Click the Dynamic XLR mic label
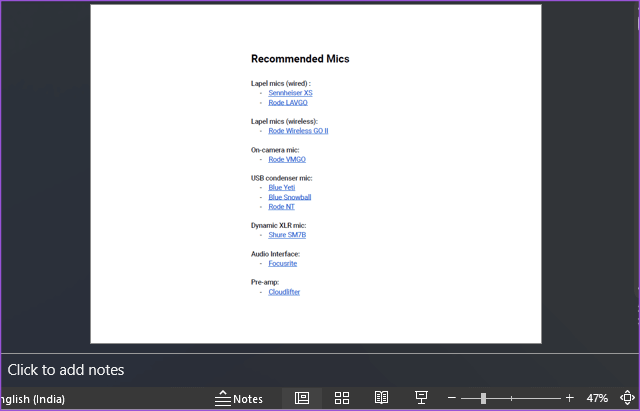 click(278, 226)
